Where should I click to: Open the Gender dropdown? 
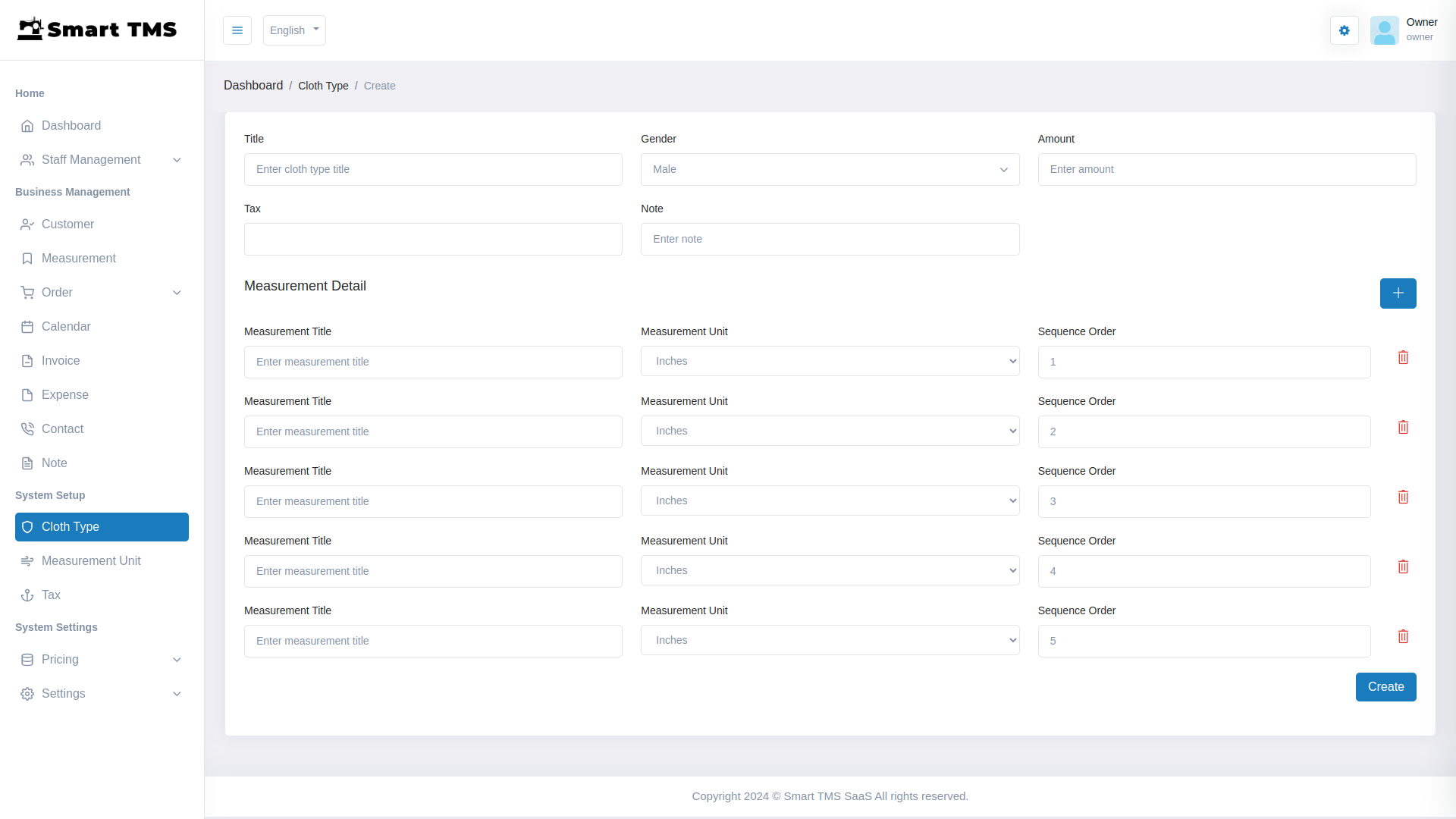(x=830, y=169)
